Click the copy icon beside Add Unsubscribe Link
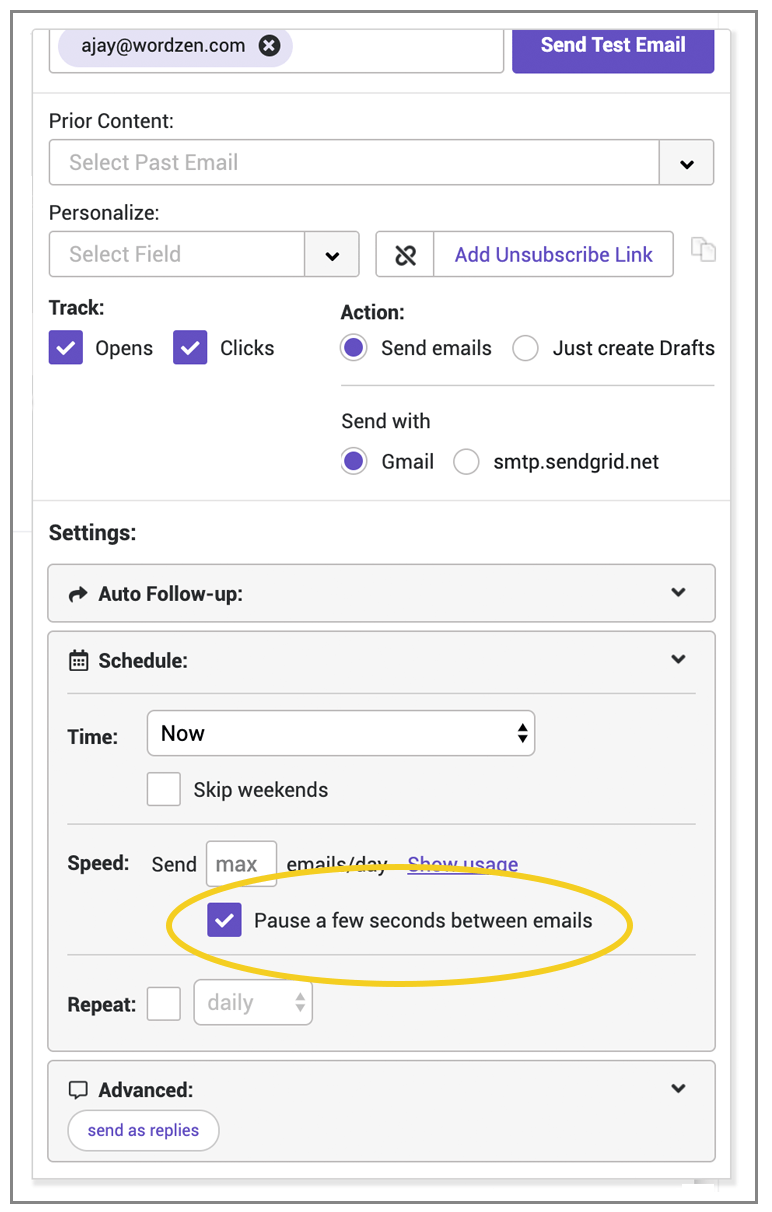Viewport: 772px width, 1212px height. tap(703, 249)
